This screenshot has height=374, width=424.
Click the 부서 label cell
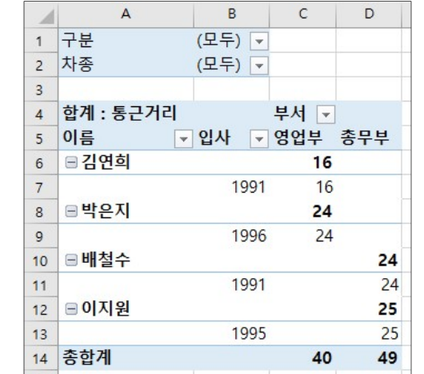289,113
